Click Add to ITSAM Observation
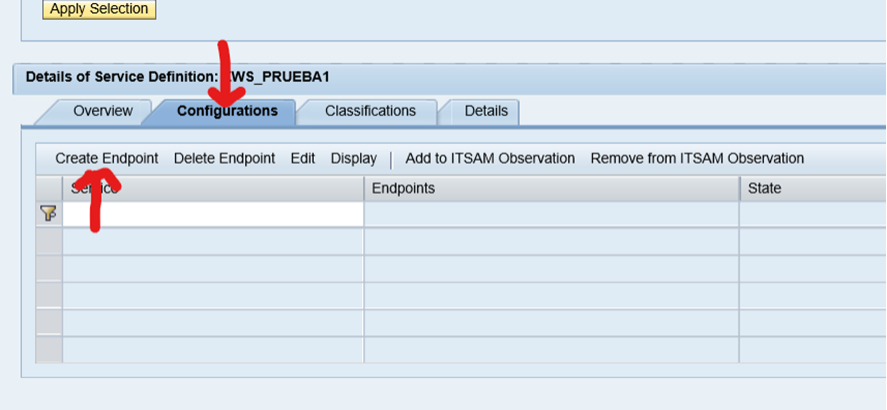 (490, 158)
